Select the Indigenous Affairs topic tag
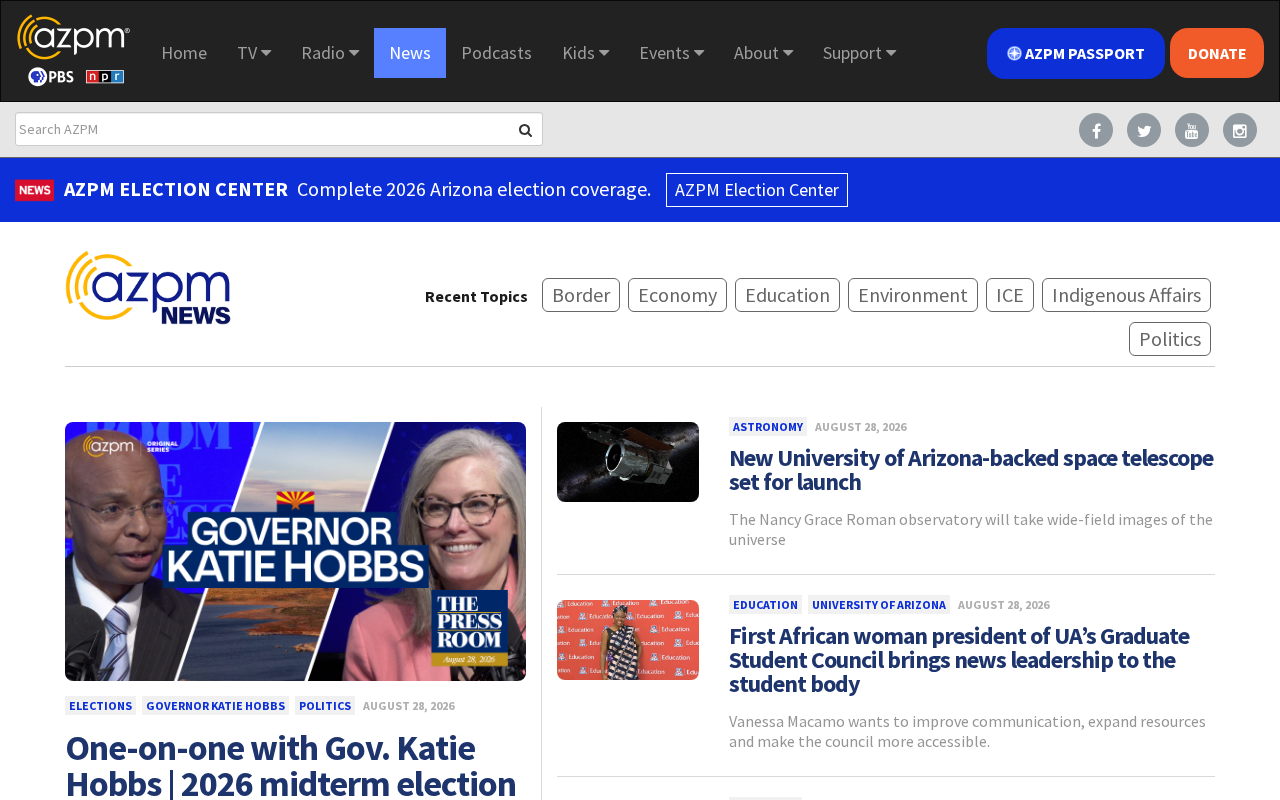Screen dimensions: 1280x800 point(1126,295)
